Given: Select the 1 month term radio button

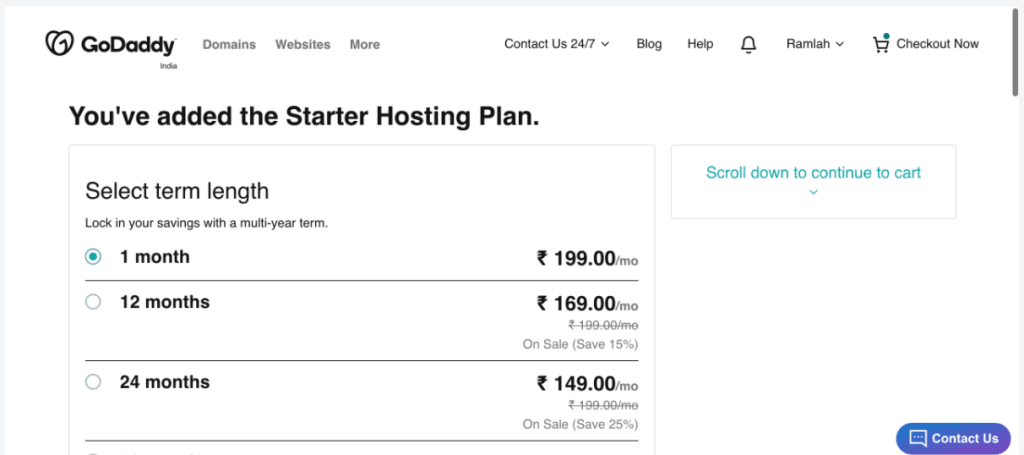Looking at the screenshot, I should [x=93, y=257].
